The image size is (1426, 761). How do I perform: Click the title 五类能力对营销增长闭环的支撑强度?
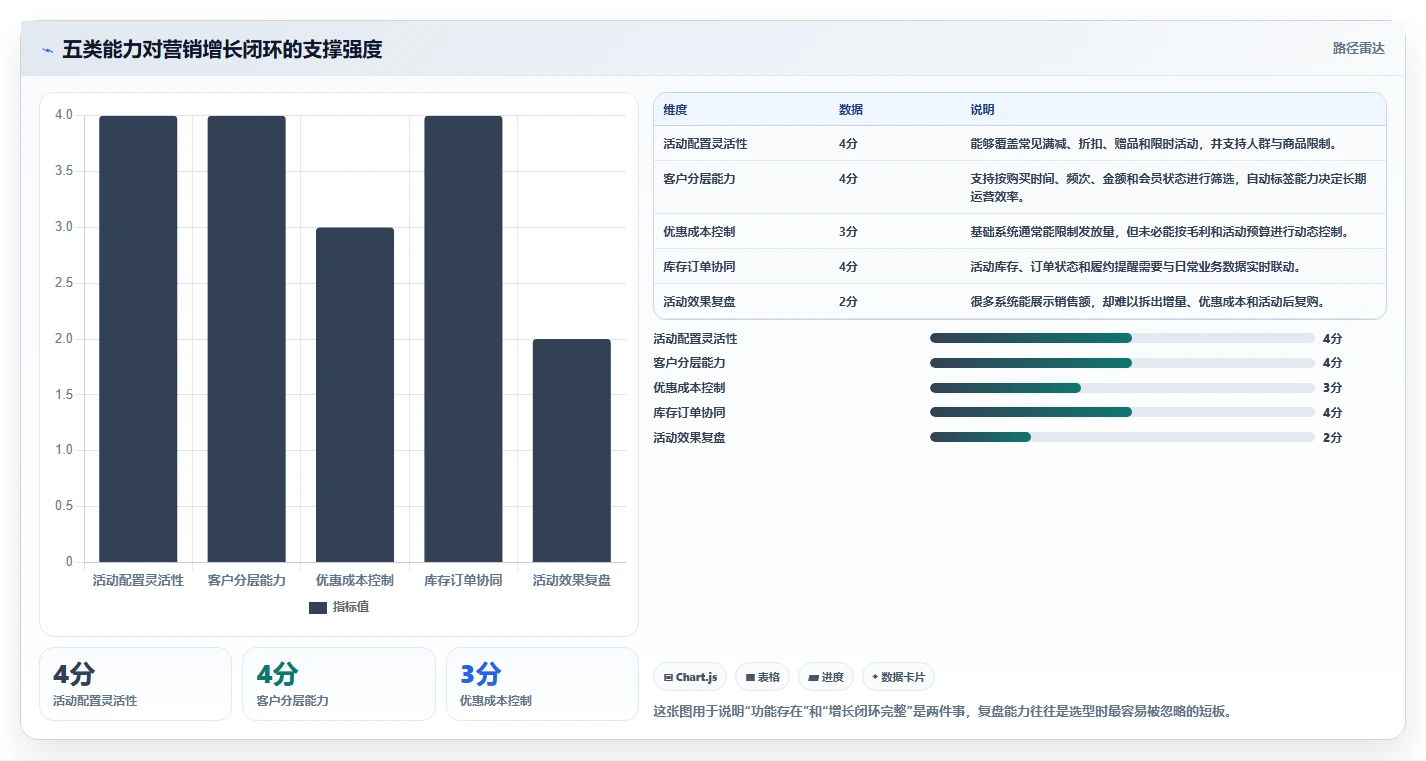coord(222,49)
